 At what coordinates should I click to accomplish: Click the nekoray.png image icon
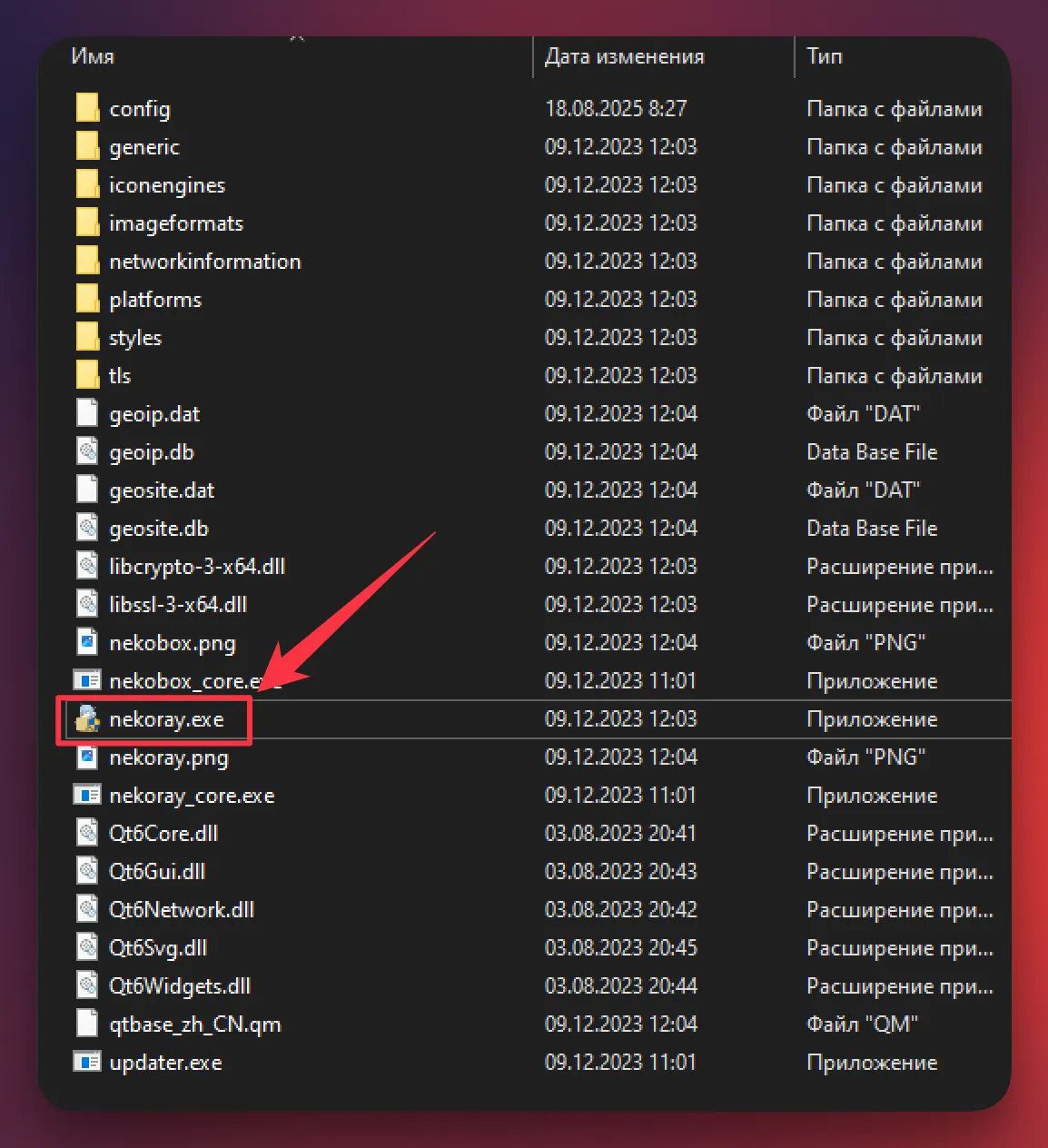pyautogui.click(x=87, y=757)
